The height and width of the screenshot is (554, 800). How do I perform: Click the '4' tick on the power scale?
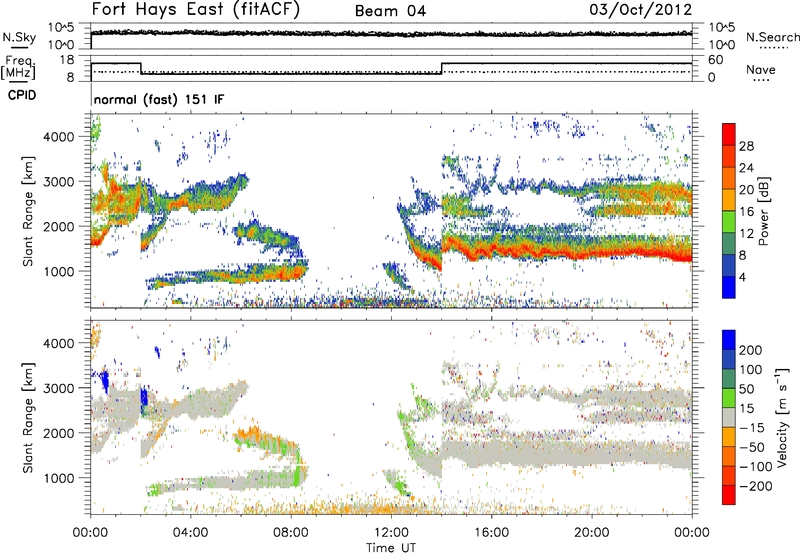(x=742, y=277)
